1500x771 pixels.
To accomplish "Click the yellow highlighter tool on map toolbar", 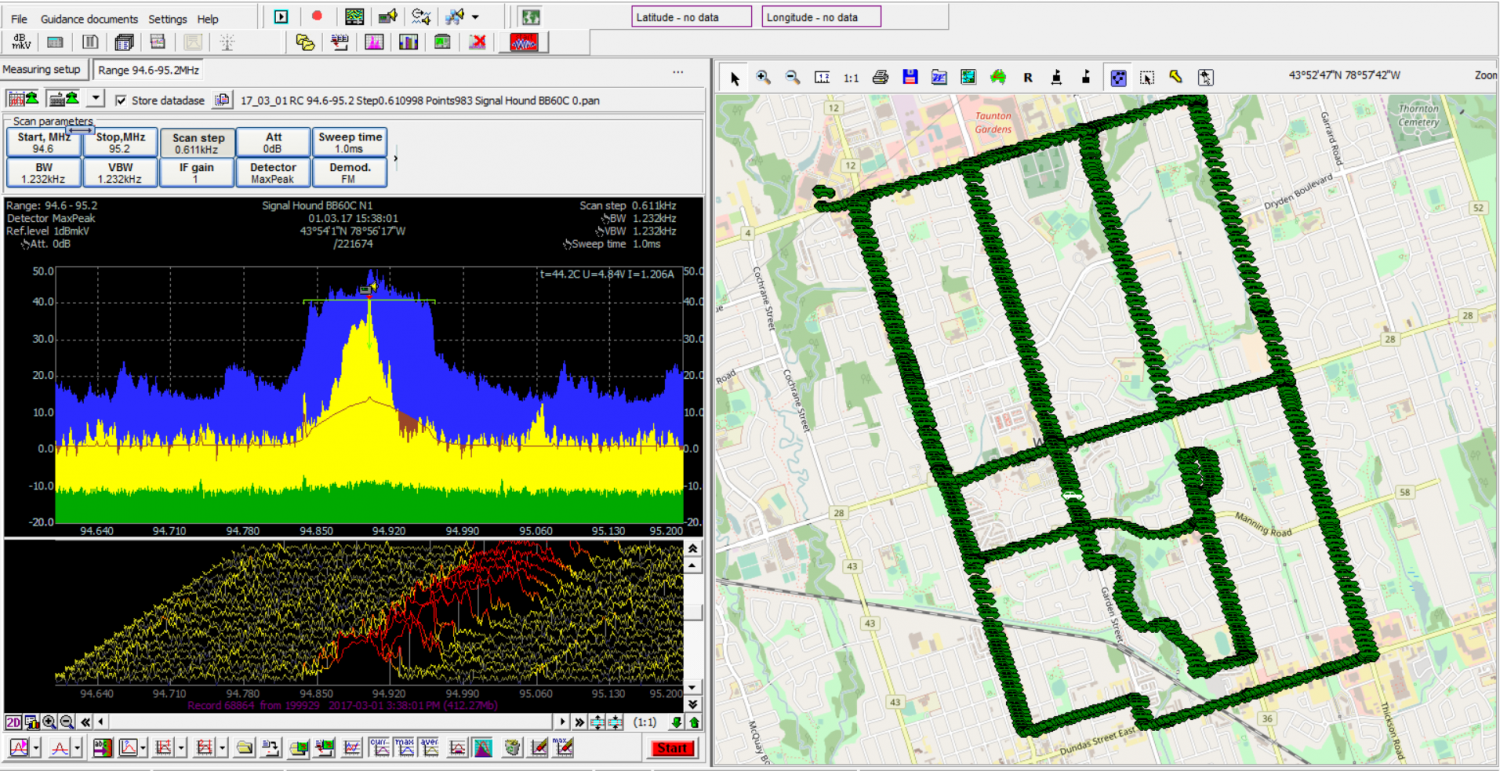I will (x=1176, y=77).
